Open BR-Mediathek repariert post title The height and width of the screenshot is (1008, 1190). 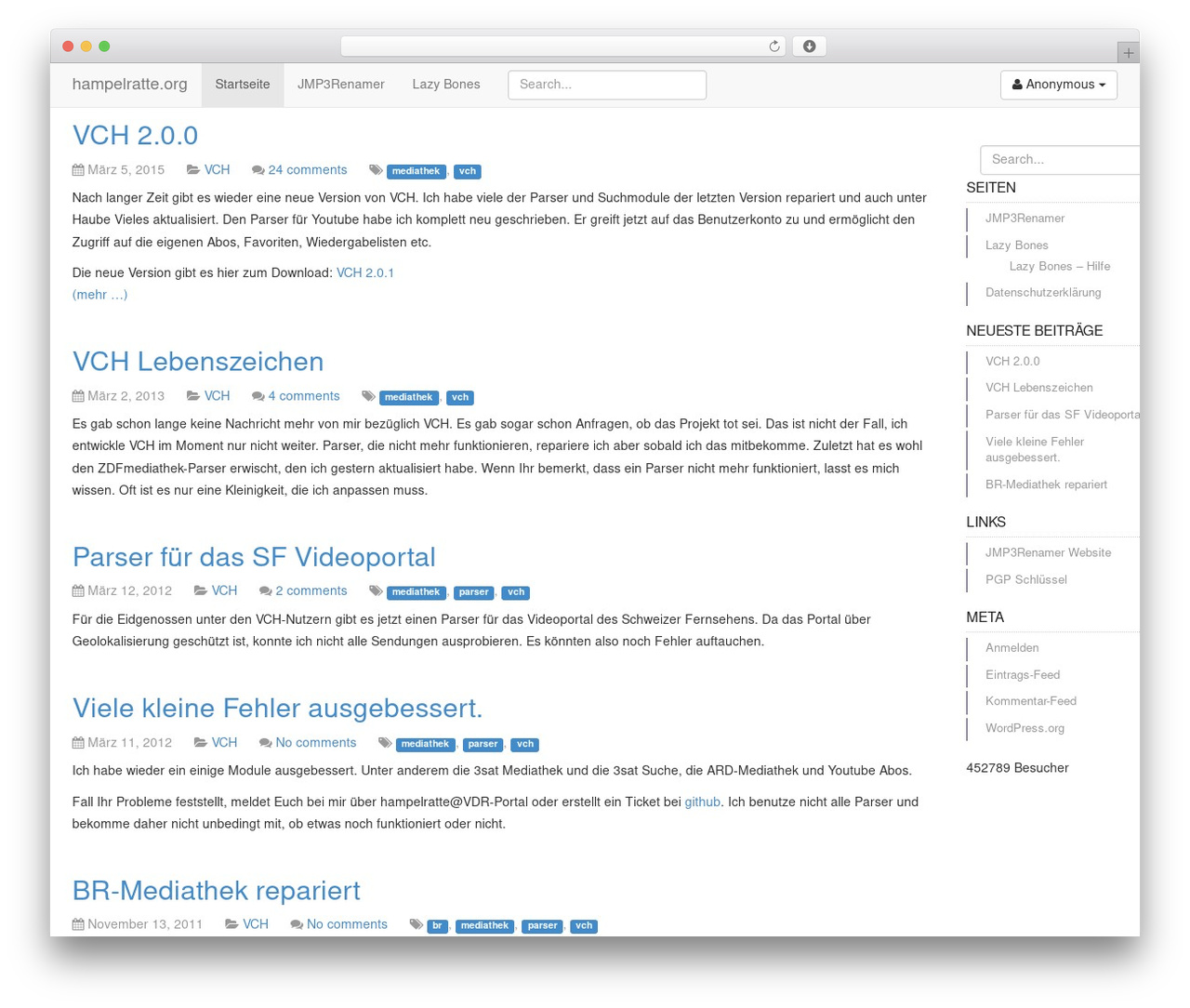pyautogui.click(x=217, y=890)
